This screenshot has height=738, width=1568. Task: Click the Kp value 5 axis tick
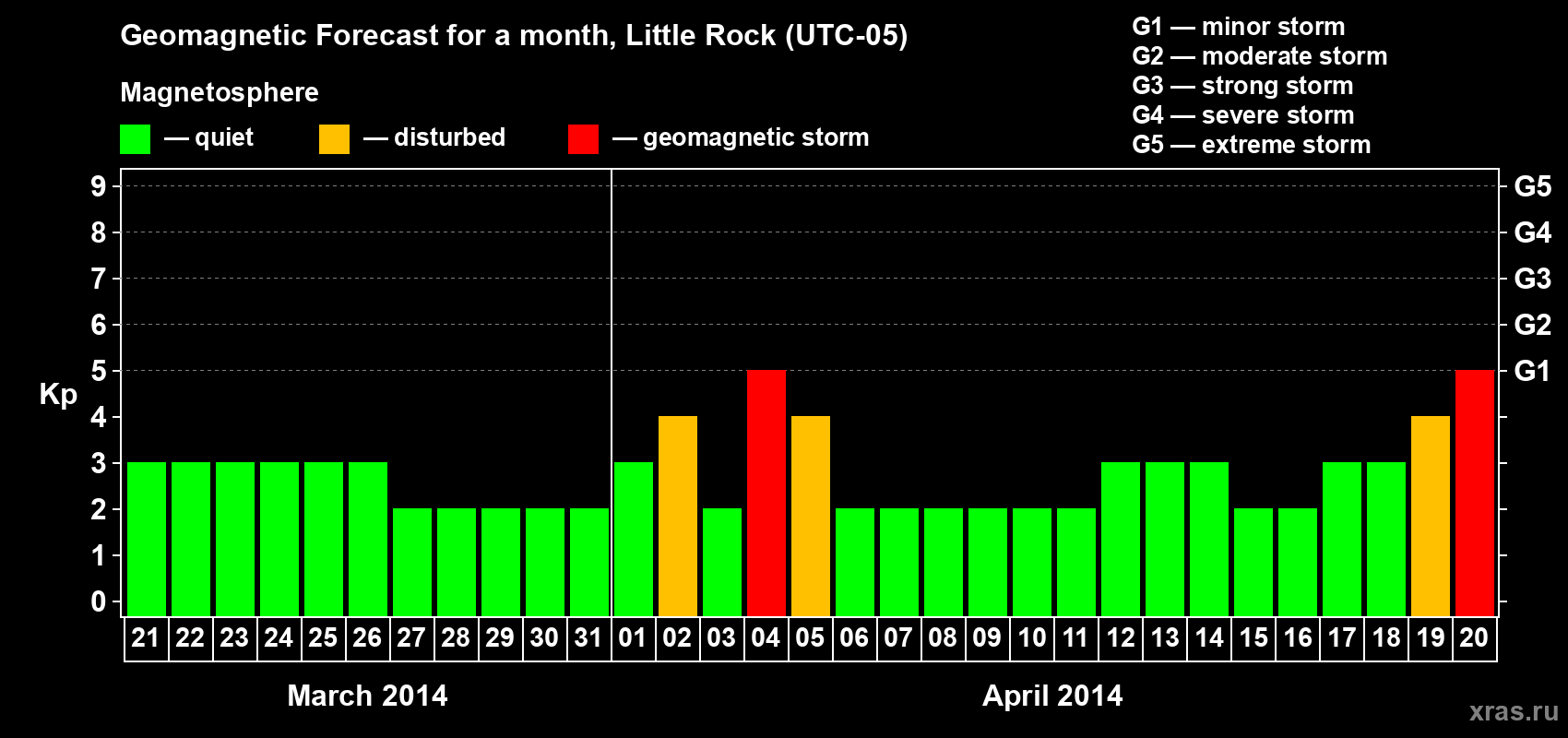point(99,371)
